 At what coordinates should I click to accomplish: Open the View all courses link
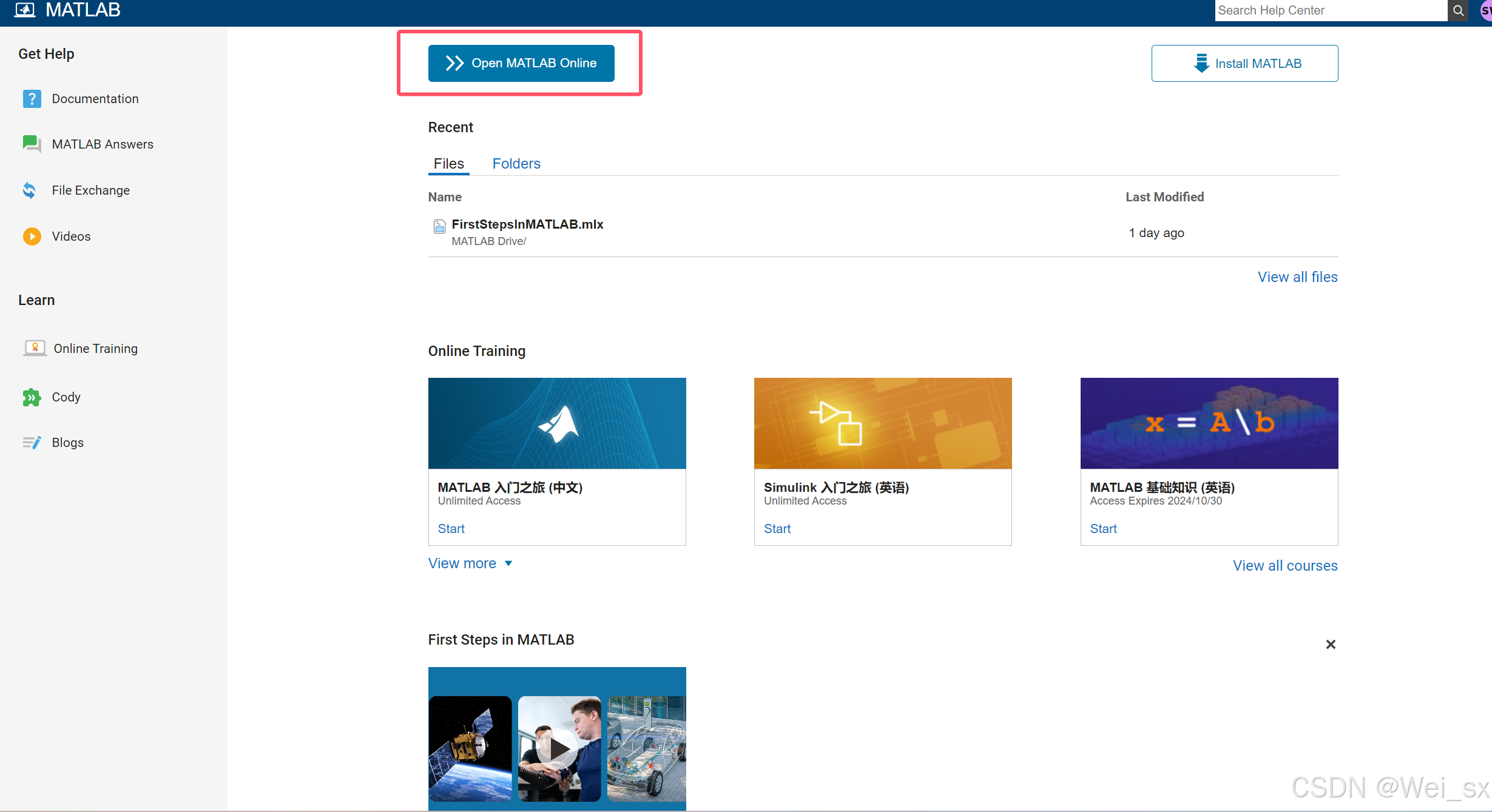[x=1284, y=566]
